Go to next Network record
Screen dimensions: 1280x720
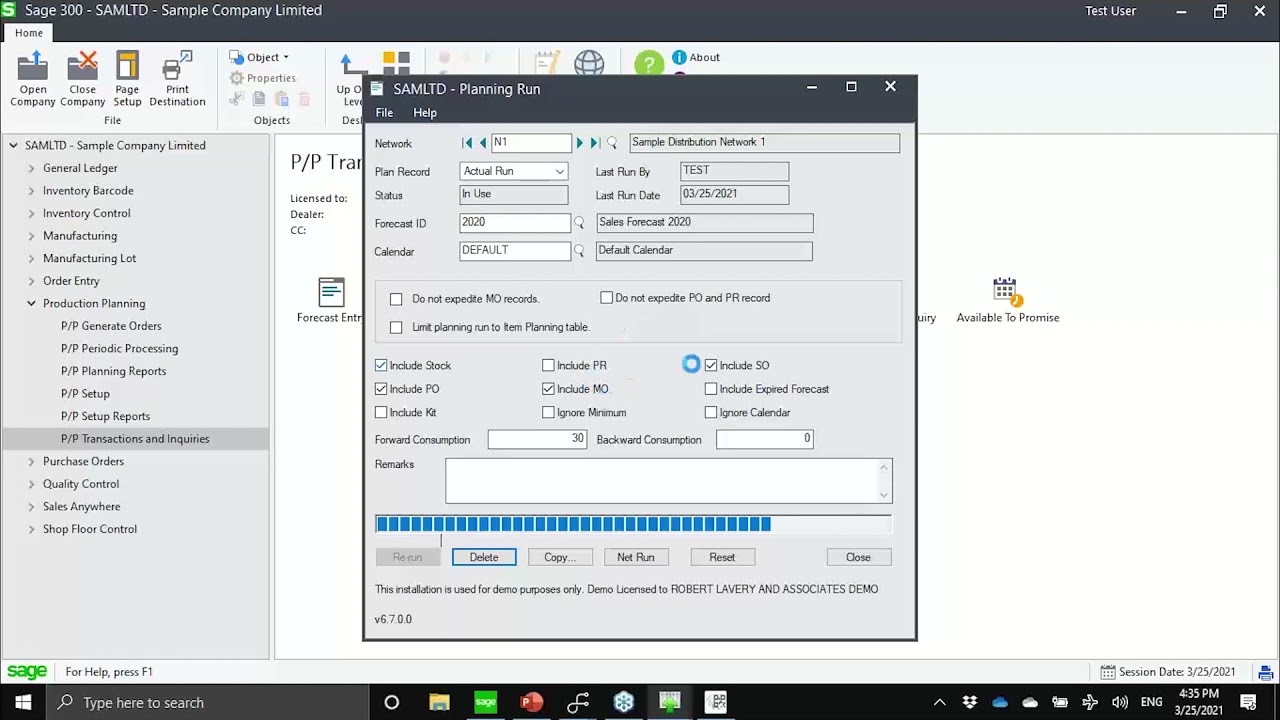click(579, 143)
